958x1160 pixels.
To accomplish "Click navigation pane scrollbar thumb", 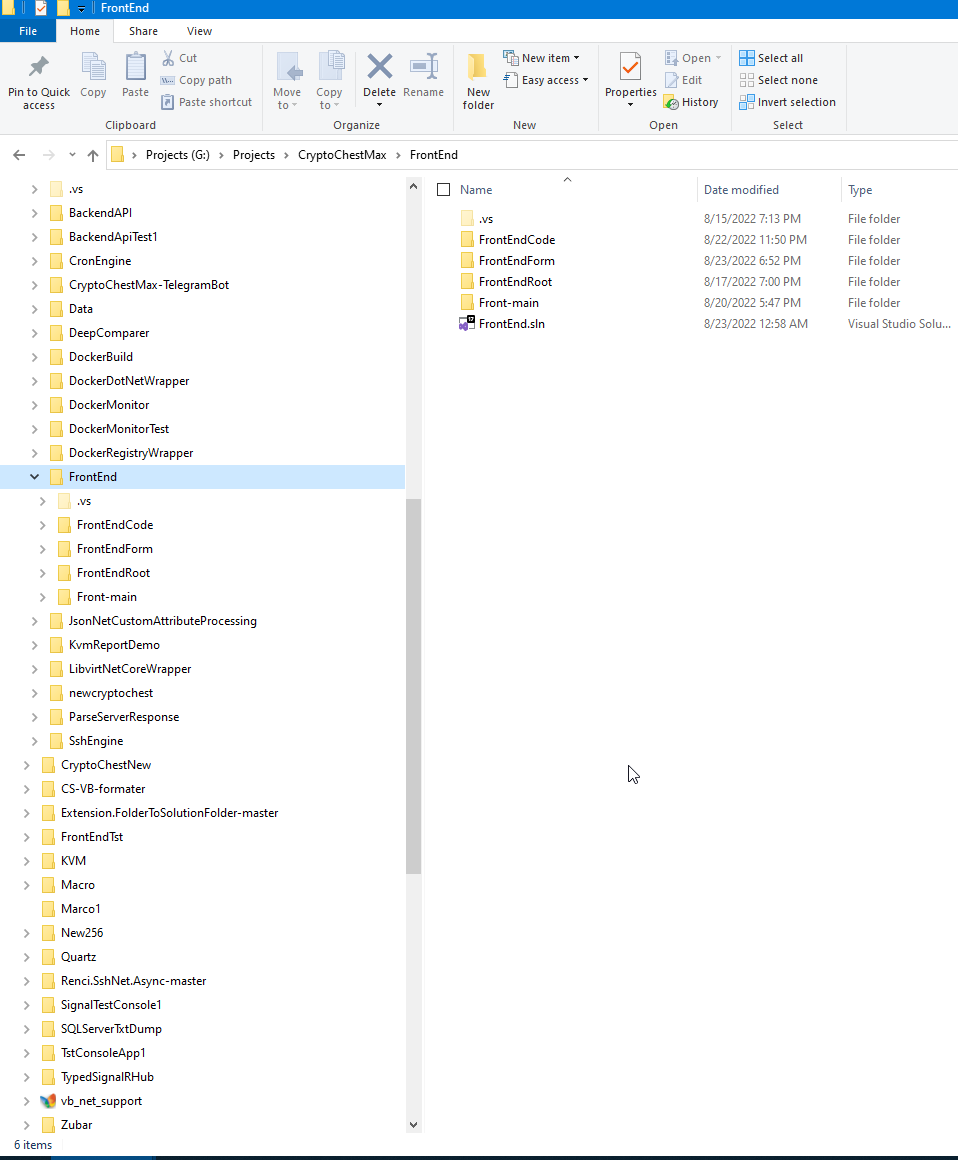I will [x=414, y=686].
